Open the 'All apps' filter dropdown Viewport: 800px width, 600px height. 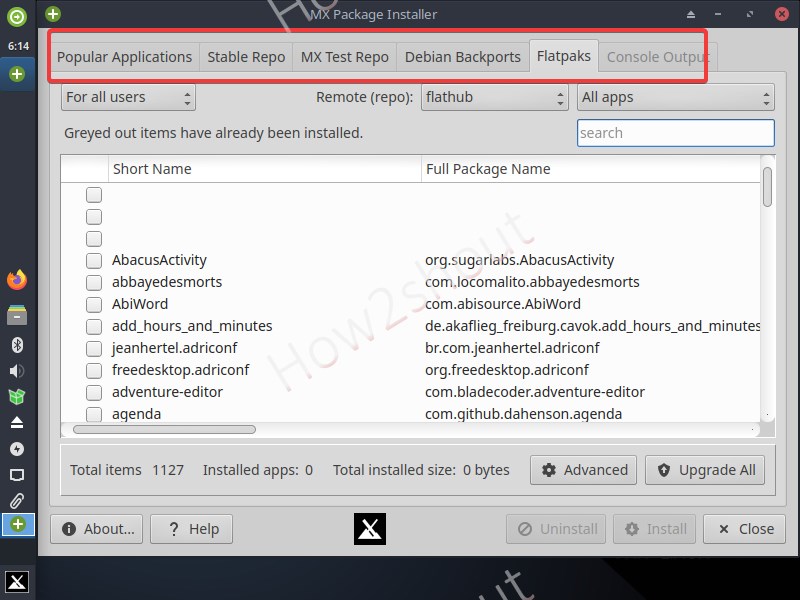tap(673, 98)
